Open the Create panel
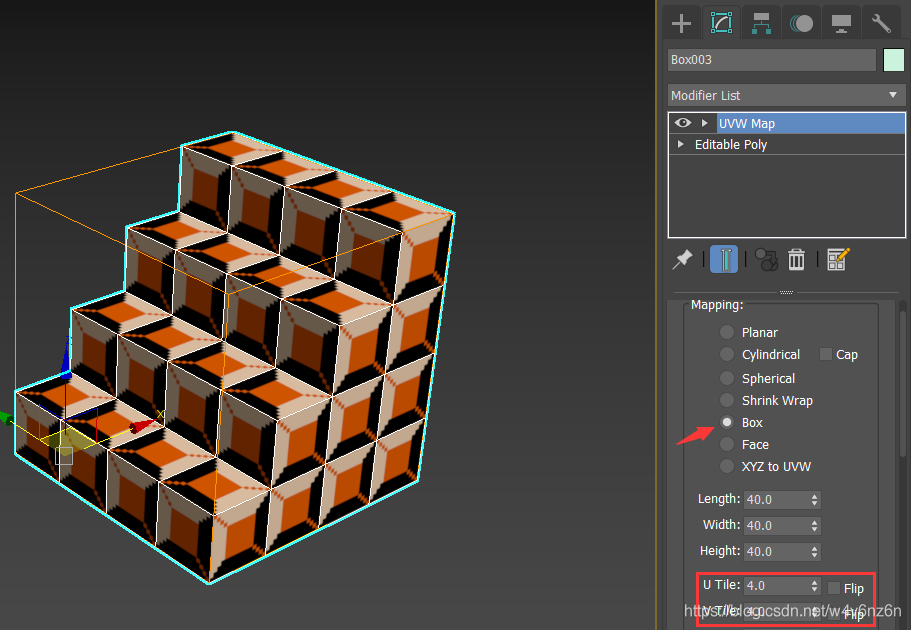Viewport: 911px width, 630px height. pyautogui.click(x=681, y=22)
